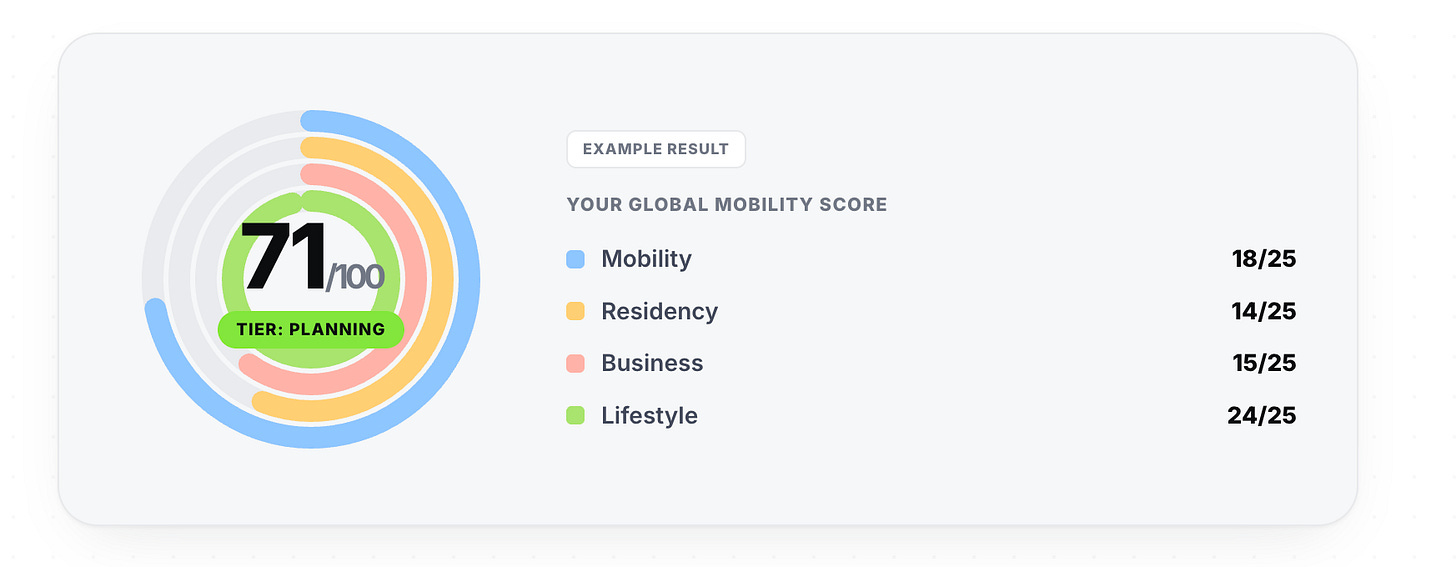The height and width of the screenshot is (567, 1456).
Task: Click the yellow Residency color dot
Action: coord(576,311)
